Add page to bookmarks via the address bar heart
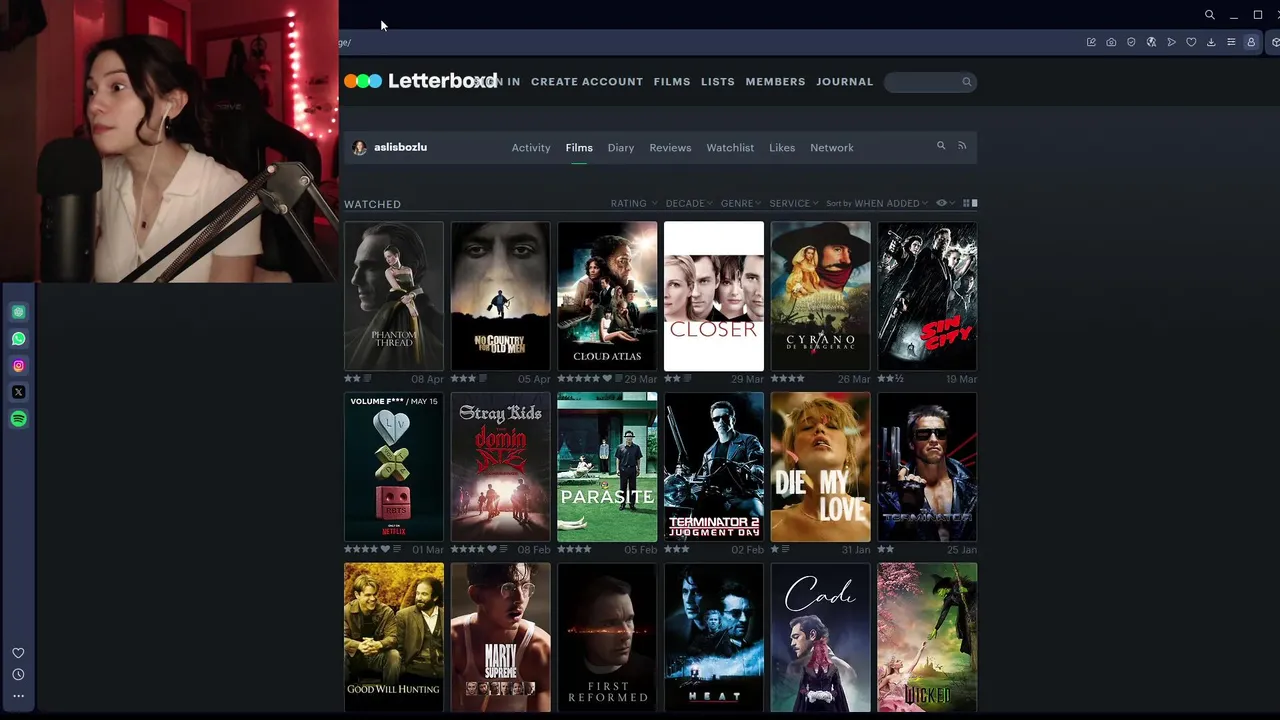 click(x=1191, y=42)
